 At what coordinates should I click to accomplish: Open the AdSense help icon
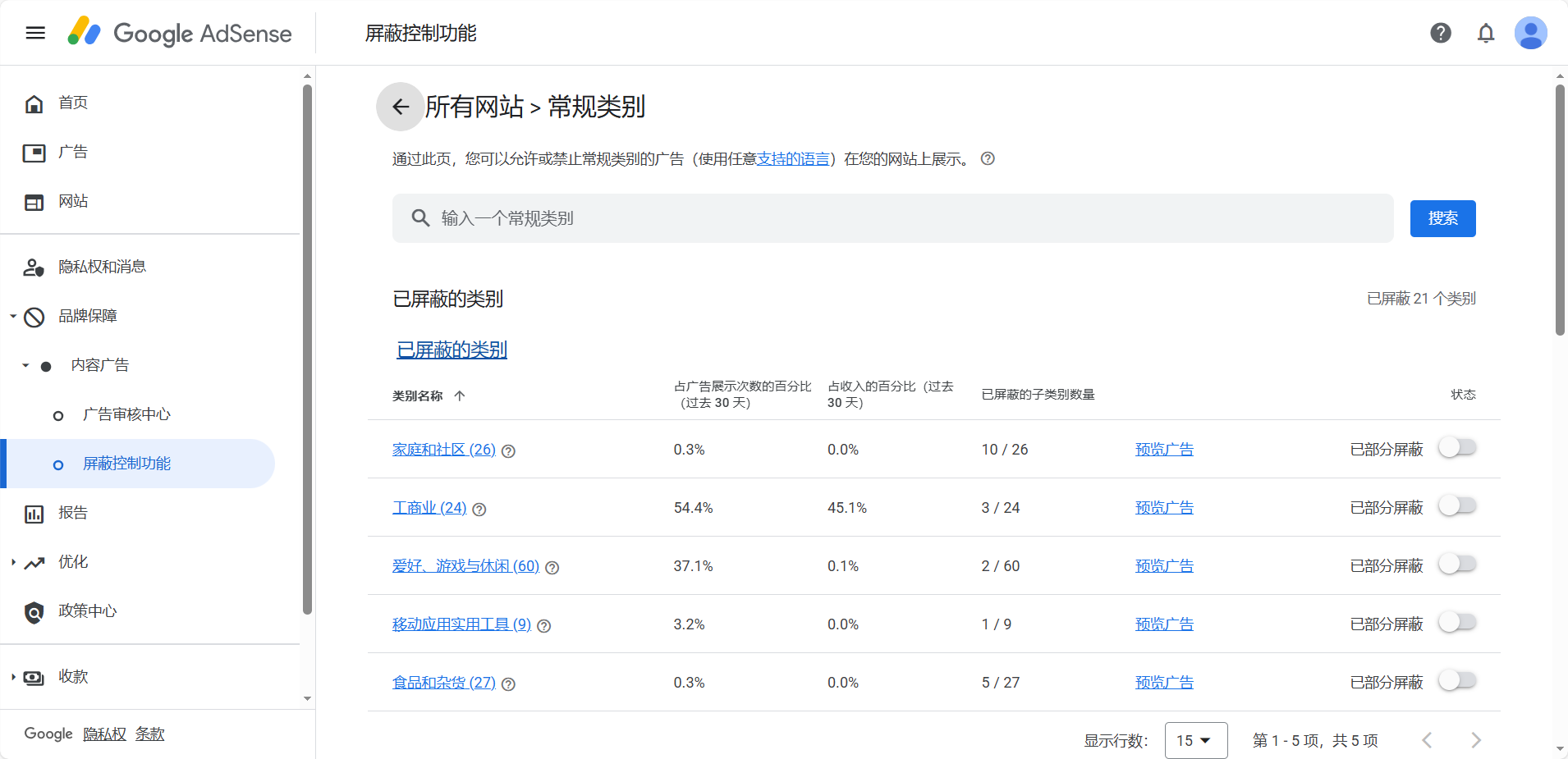tap(1439, 33)
